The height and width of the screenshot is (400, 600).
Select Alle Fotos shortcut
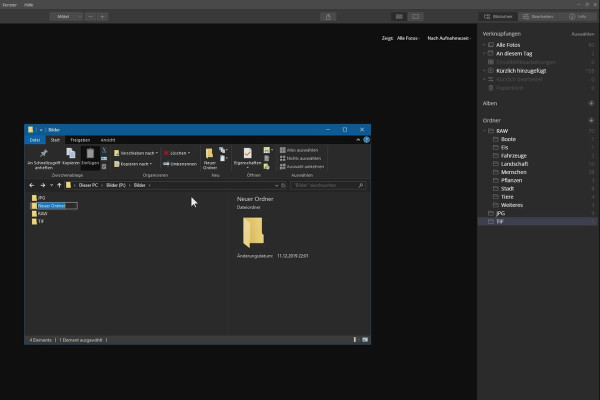508,45
